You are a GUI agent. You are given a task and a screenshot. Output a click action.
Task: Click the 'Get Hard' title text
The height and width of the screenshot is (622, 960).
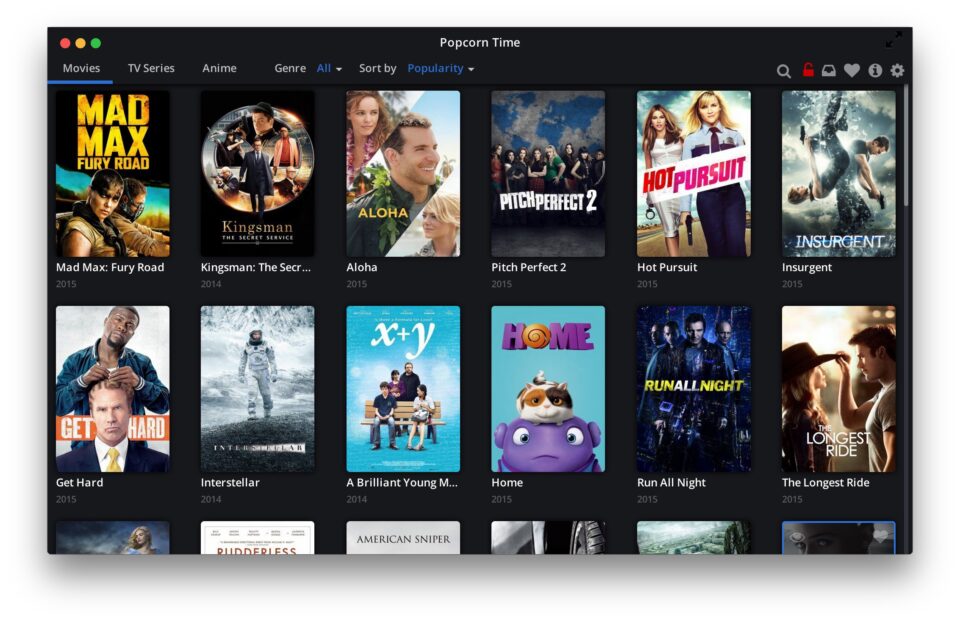click(x=80, y=482)
